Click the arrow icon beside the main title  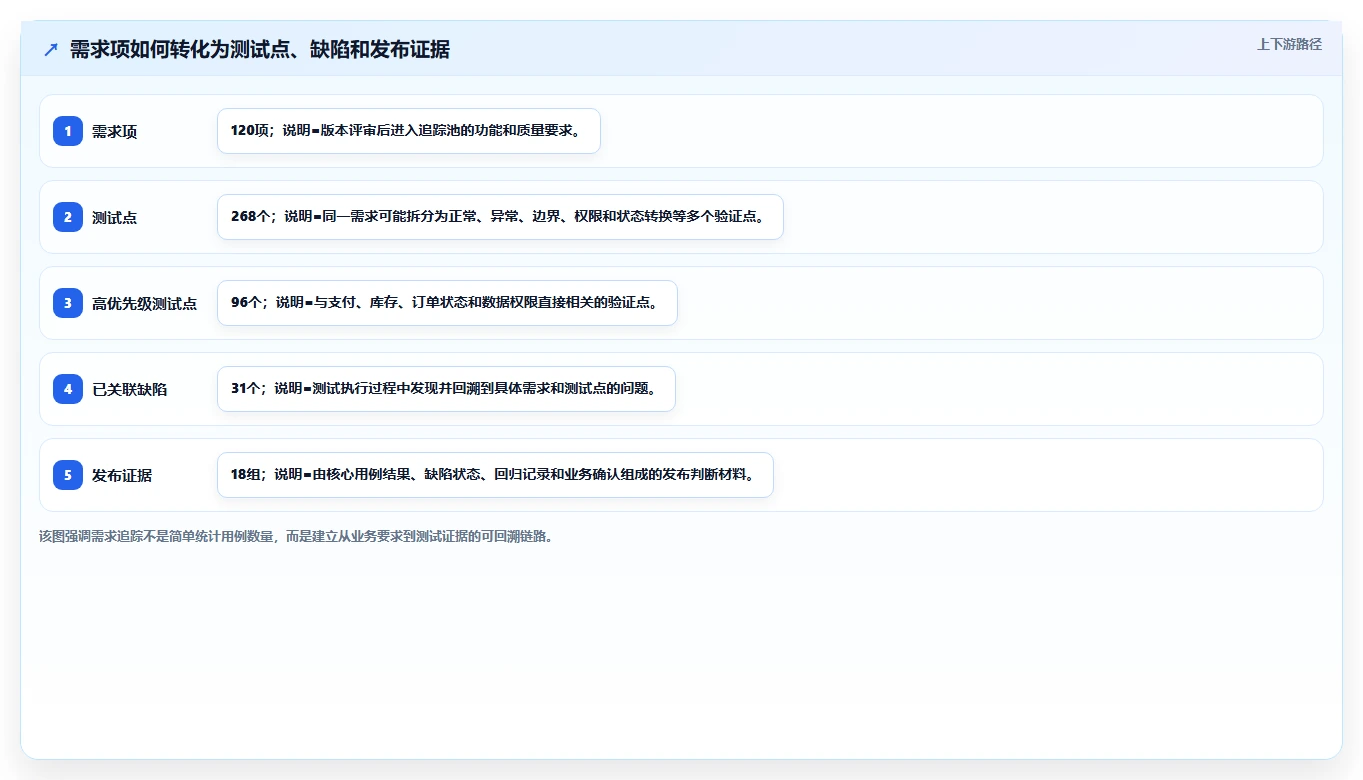pyautogui.click(x=51, y=50)
